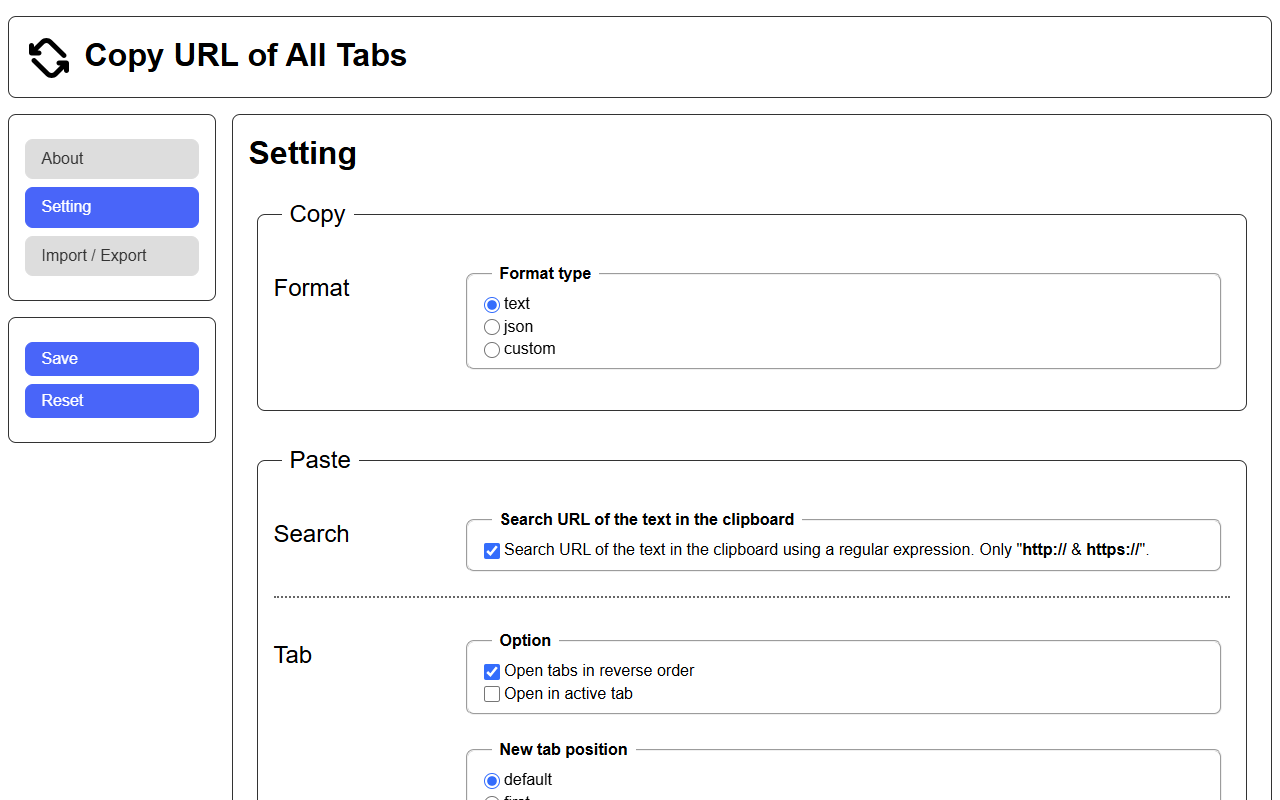Click the Reset button
The height and width of the screenshot is (800, 1280).
[x=111, y=400]
